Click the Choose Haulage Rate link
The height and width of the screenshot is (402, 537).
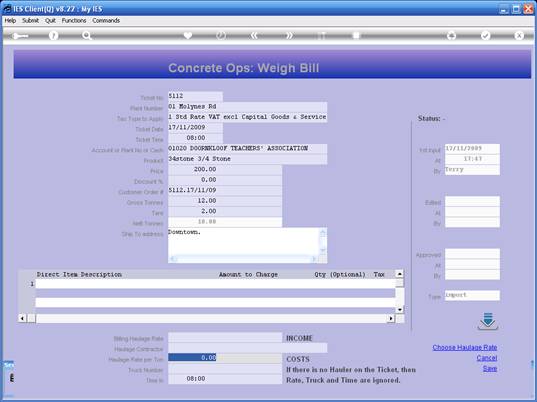click(464, 347)
